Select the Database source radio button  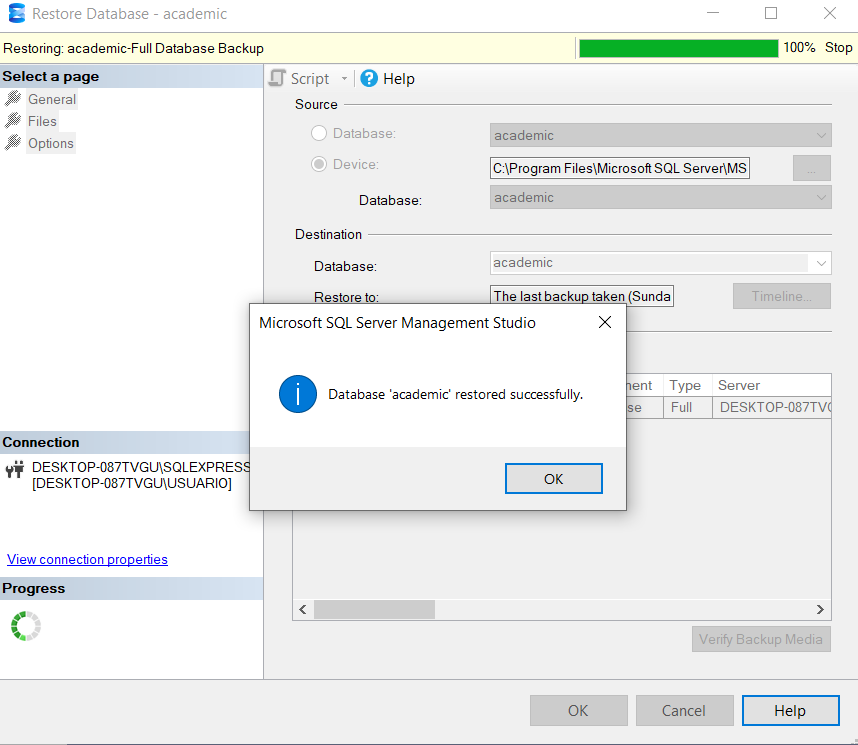[x=319, y=133]
